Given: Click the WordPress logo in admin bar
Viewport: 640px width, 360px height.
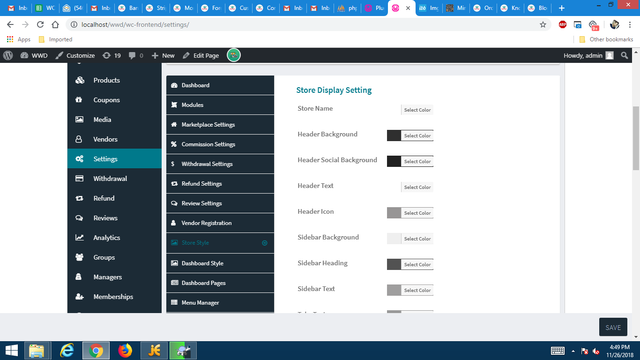Looking at the screenshot, I should point(8,55).
